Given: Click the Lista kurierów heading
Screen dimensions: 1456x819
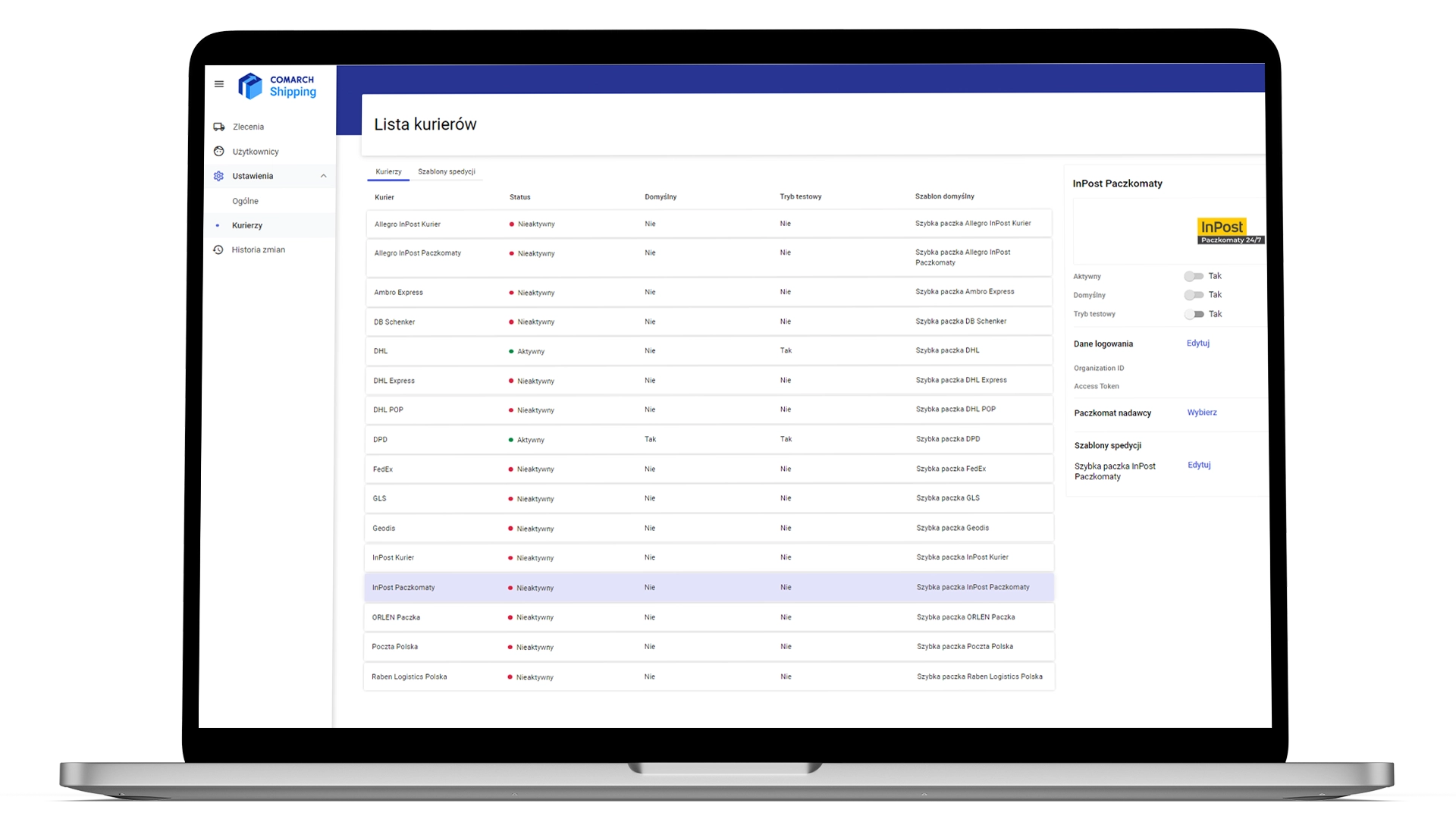Looking at the screenshot, I should tap(425, 124).
